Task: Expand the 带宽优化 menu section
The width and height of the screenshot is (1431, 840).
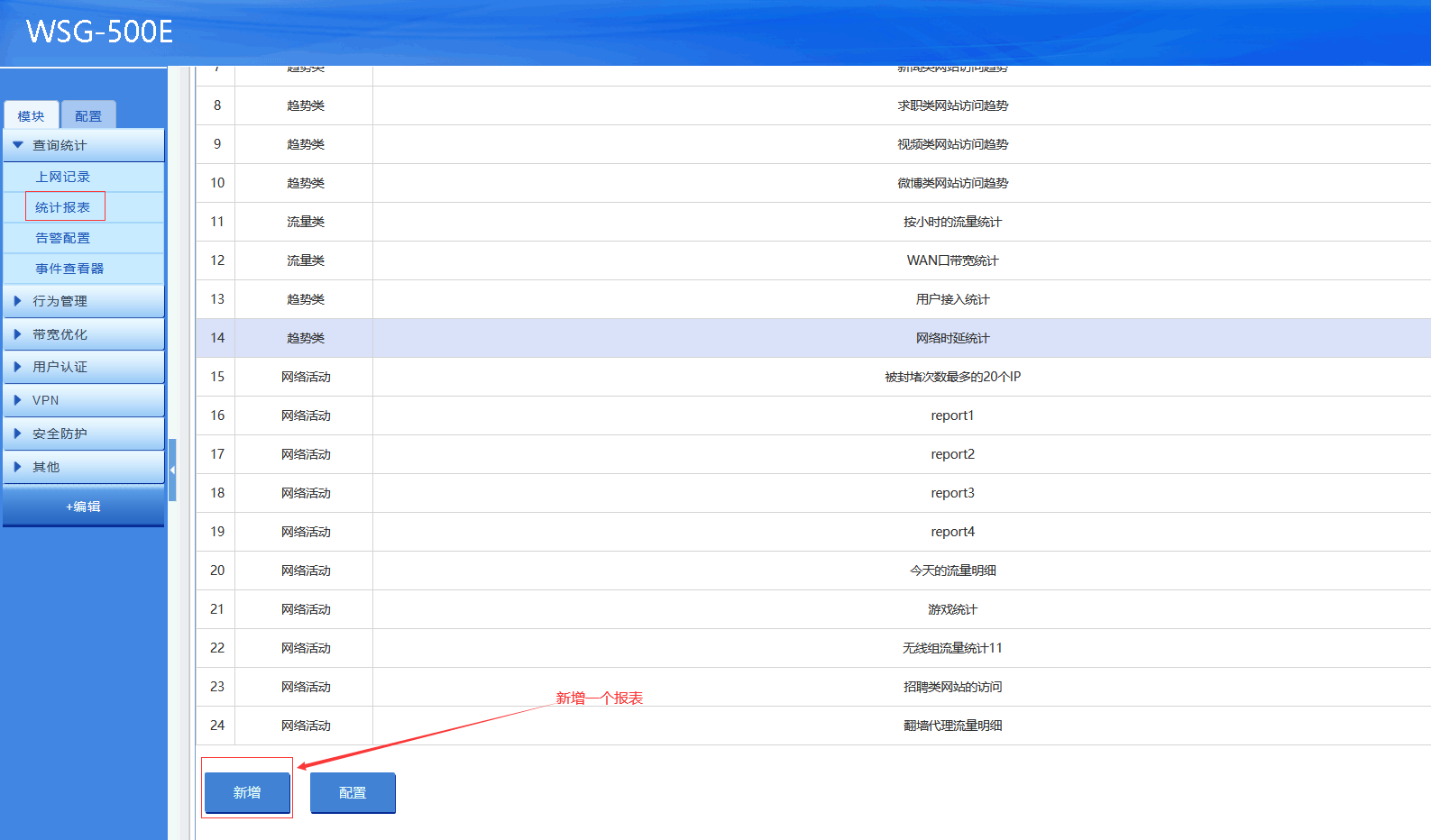Action: (60, 334)
